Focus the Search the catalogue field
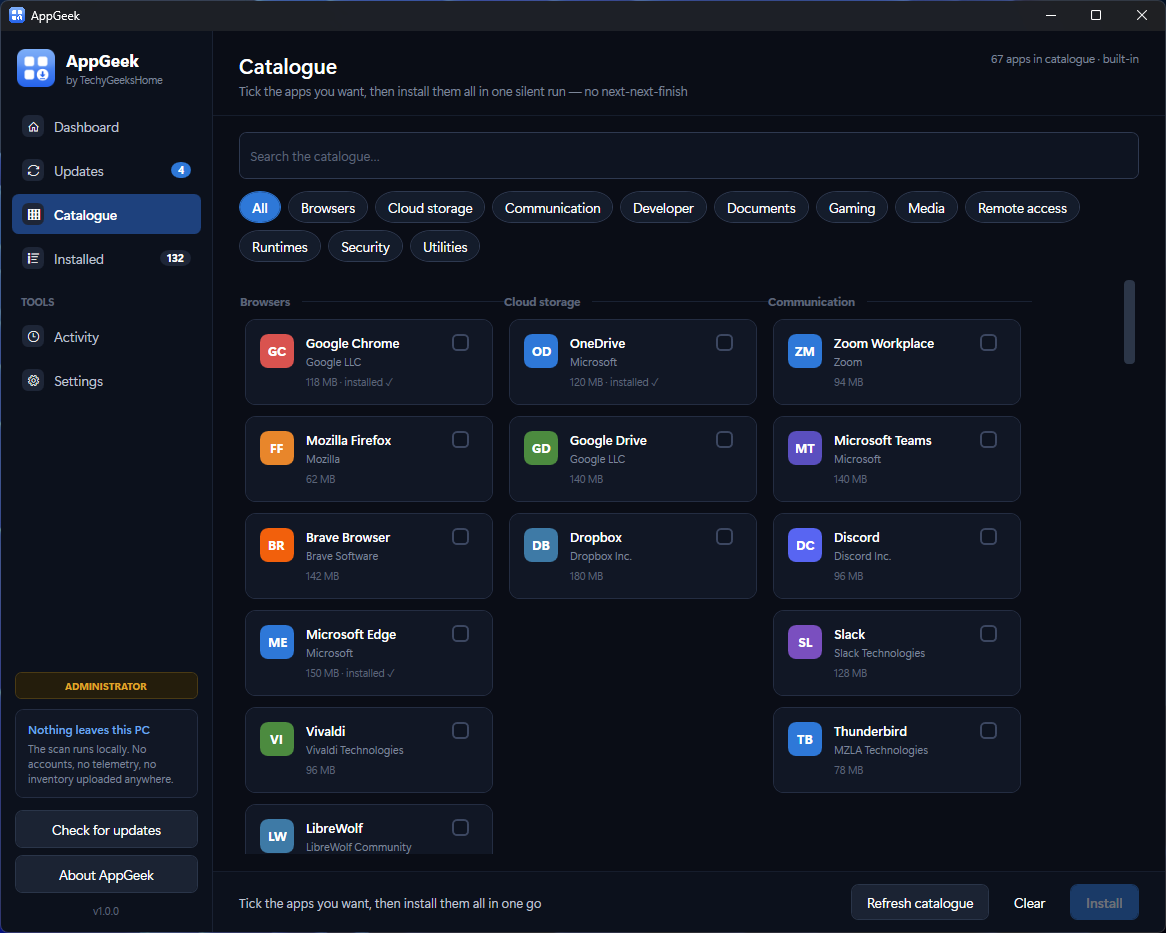The height and width of the screenshot is (933, 1166). tap(689, 156)
